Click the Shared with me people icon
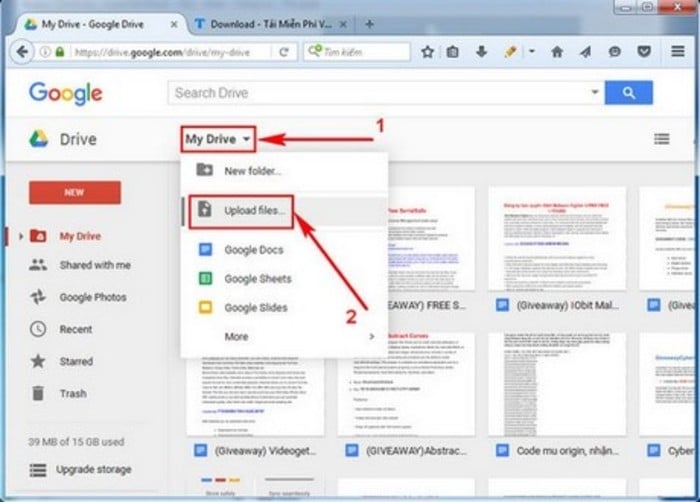 (38, 265)
